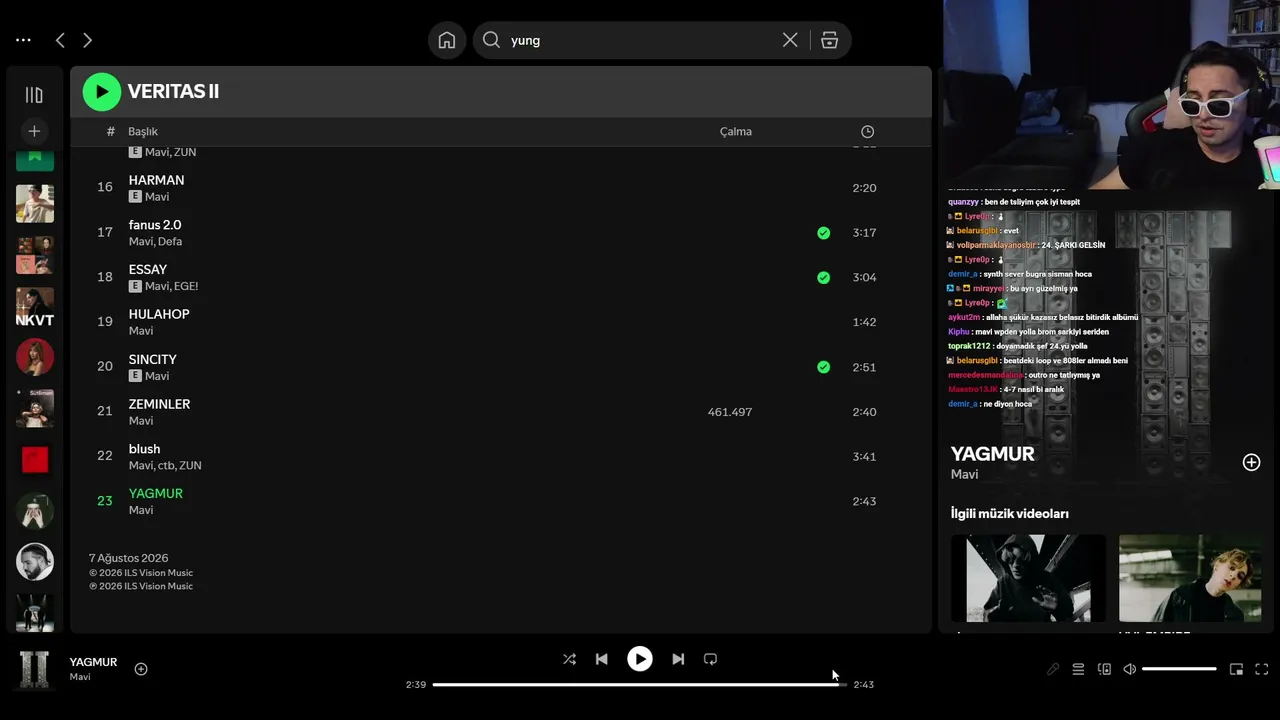Clear the search text with the X
Viewport: 1280px width, 720px height.
click(x=790, y=40)
